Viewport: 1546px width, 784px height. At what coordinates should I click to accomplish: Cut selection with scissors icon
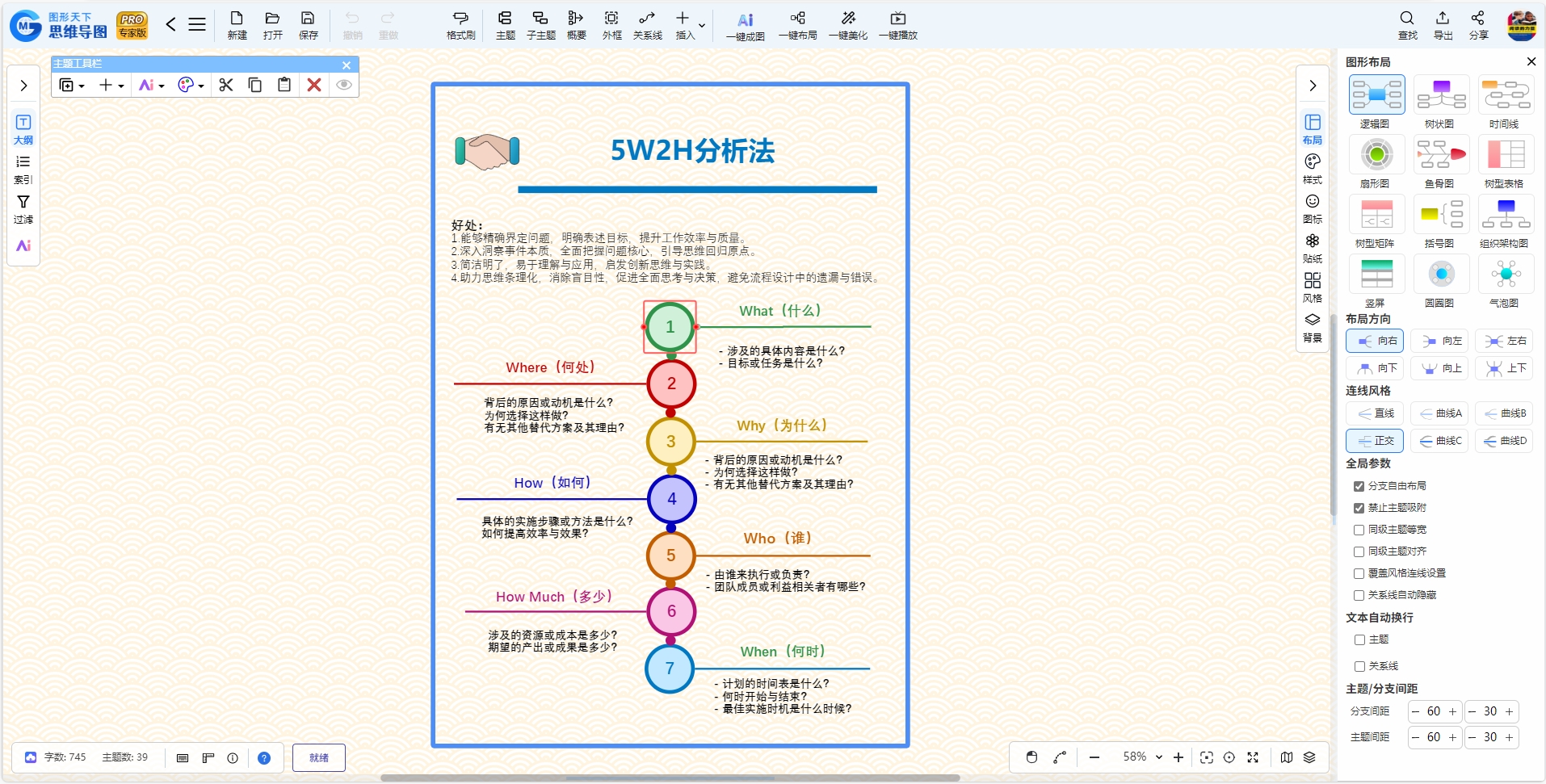click(226, 85)
